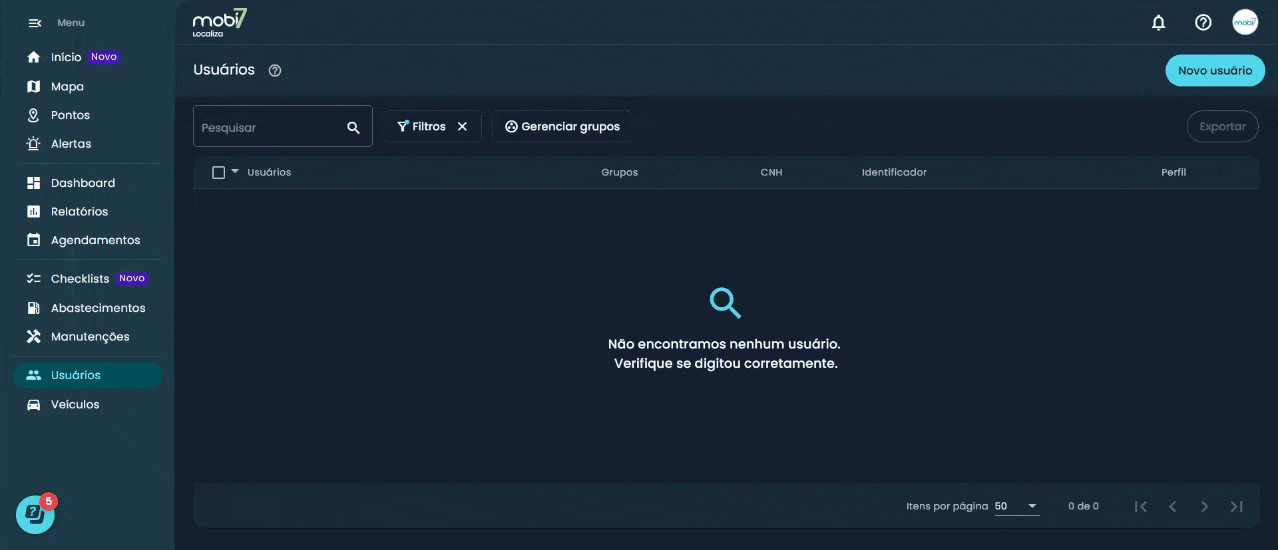Screen dimensions: 1278x550
Task: Open the help question mark icon in header
Action: tap(1203, 22)
